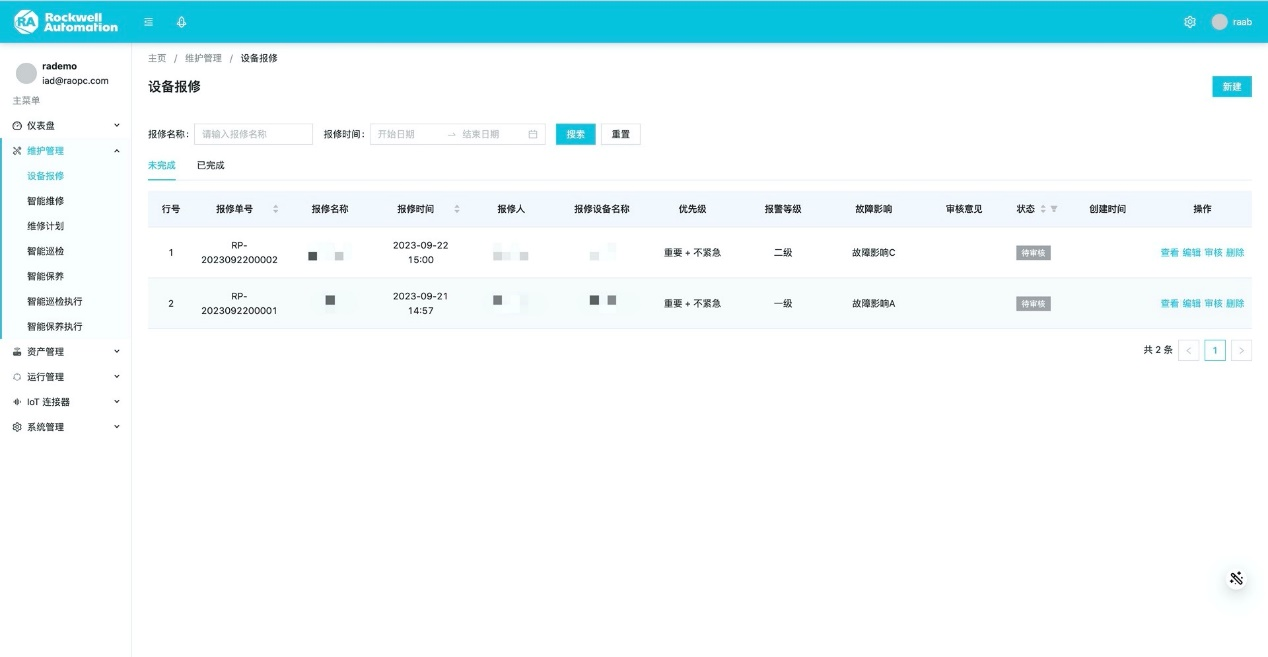Click the raab user avatar
This screenshot has width=1268, height=657.
(1219, 22)
